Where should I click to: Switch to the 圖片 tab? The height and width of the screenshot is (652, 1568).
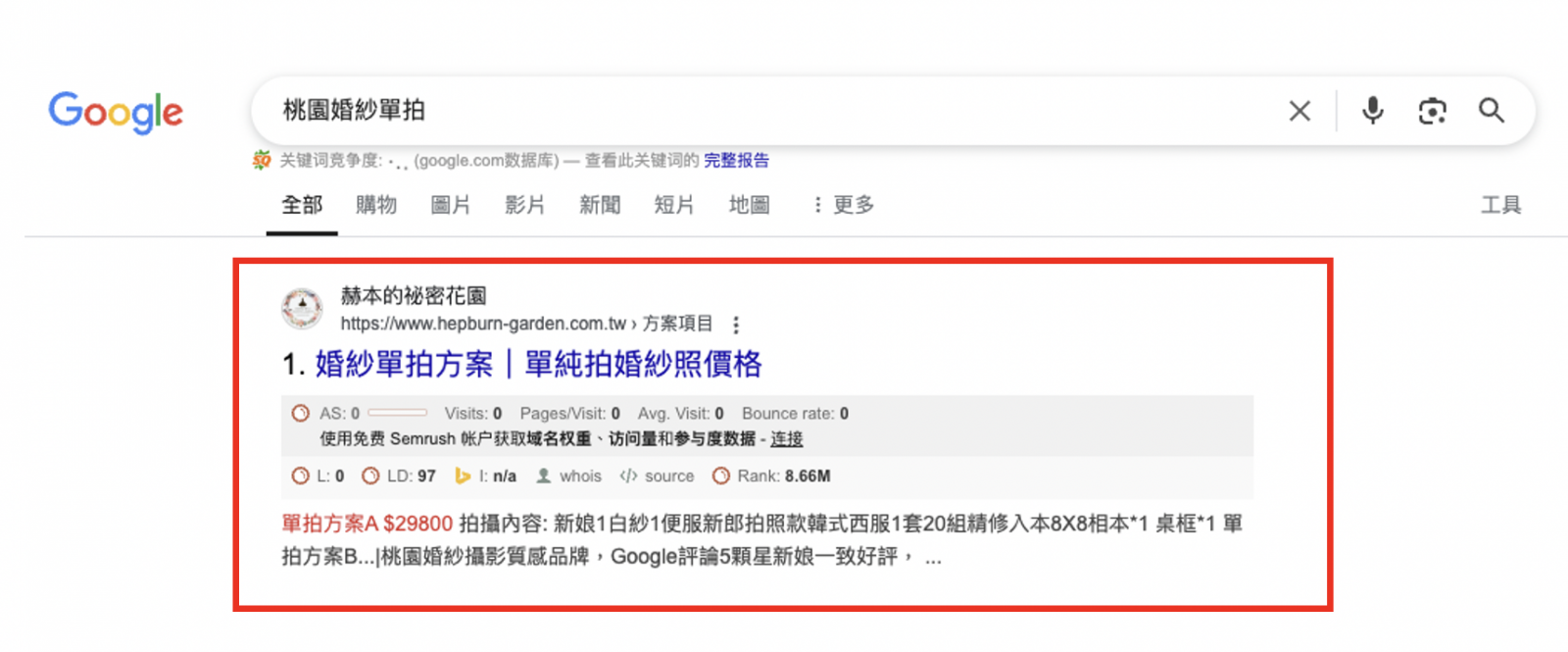click(x=451, y=205)
